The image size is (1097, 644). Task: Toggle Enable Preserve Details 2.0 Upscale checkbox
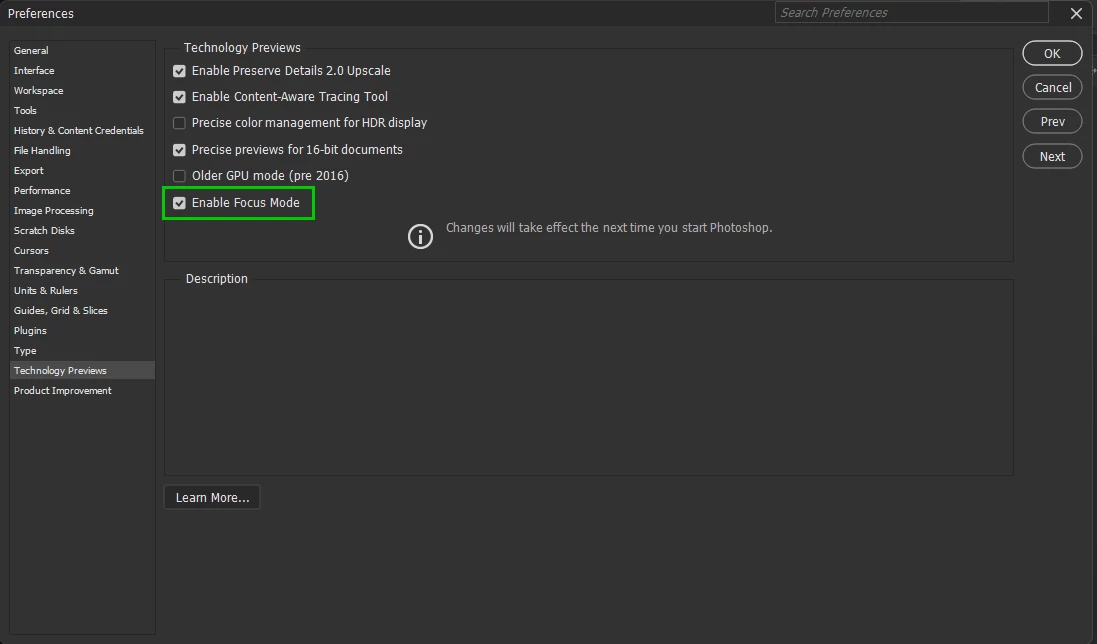tap(179, 71)
